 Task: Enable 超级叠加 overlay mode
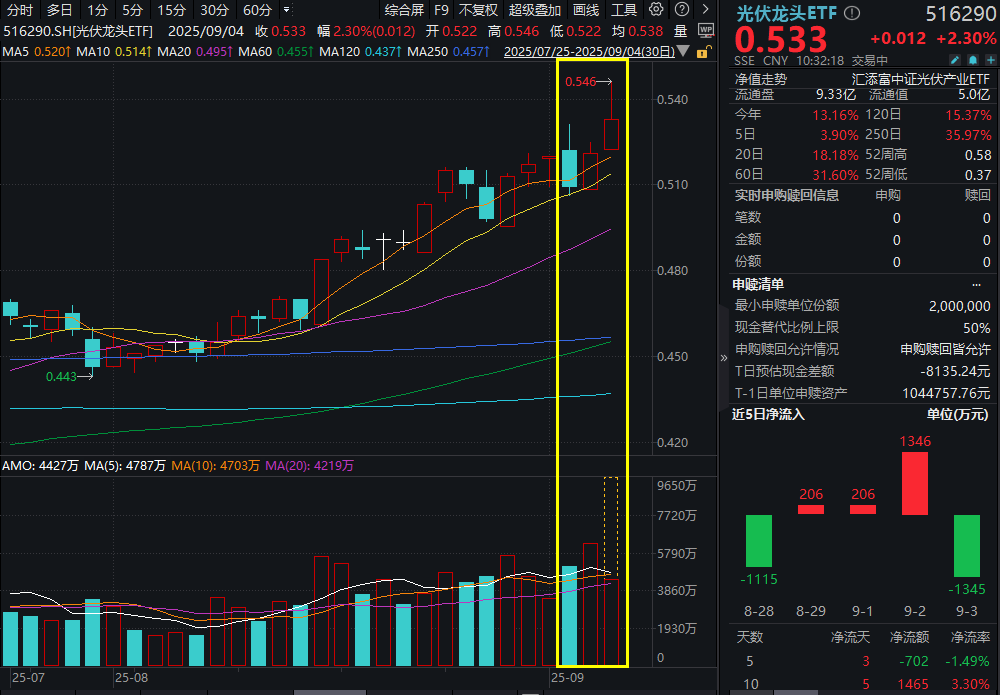(533, 10)
